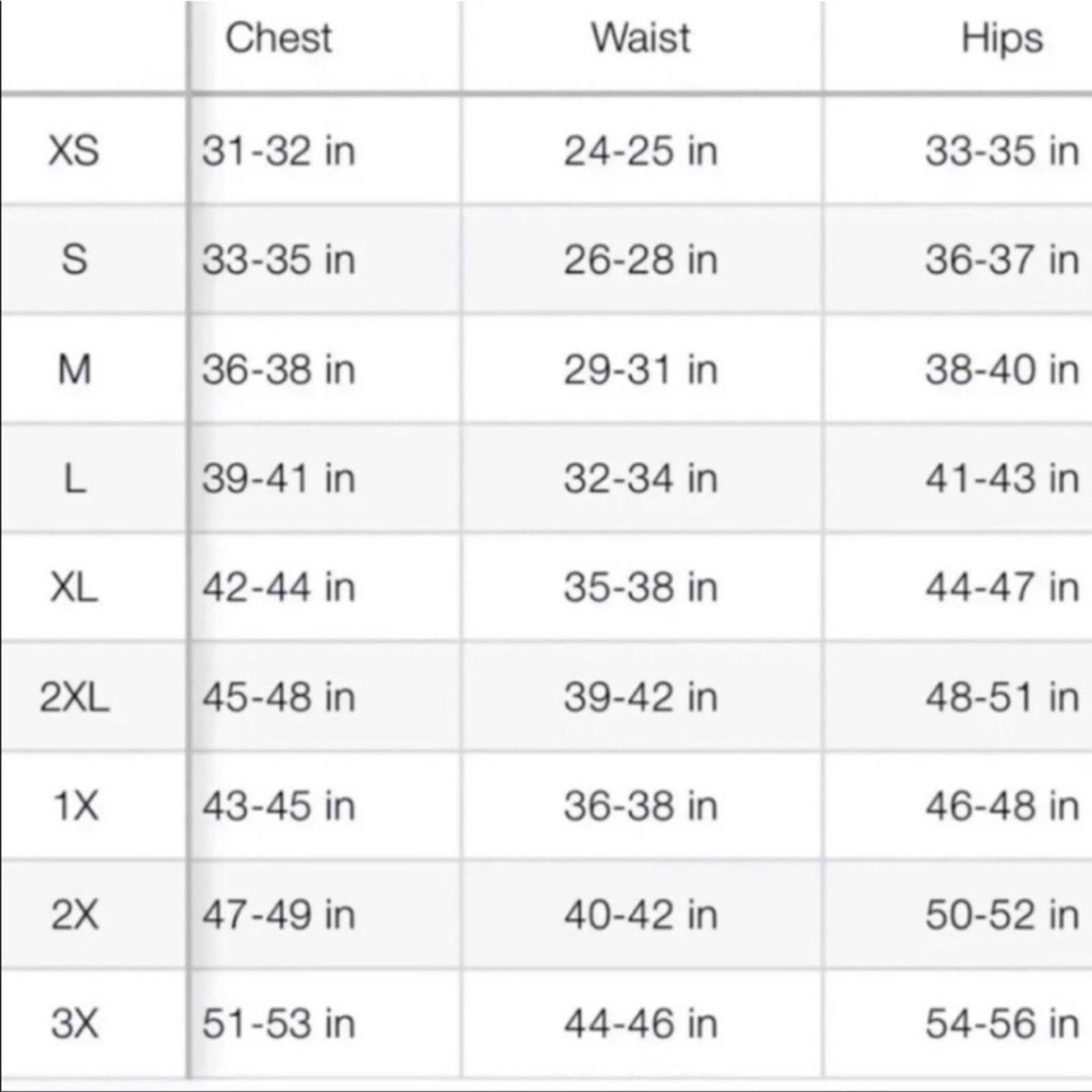
Task: Click the 31-32 in chest cell
Action: [x=278, y=150]
